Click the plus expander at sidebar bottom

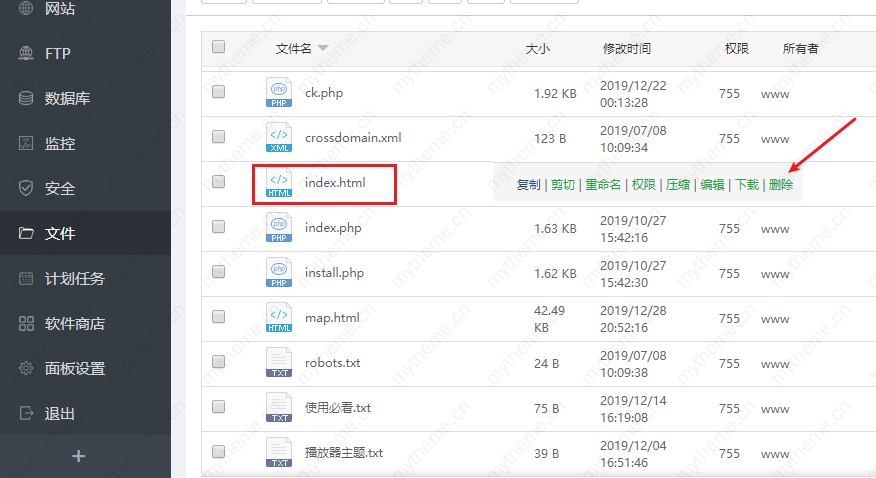79,456
